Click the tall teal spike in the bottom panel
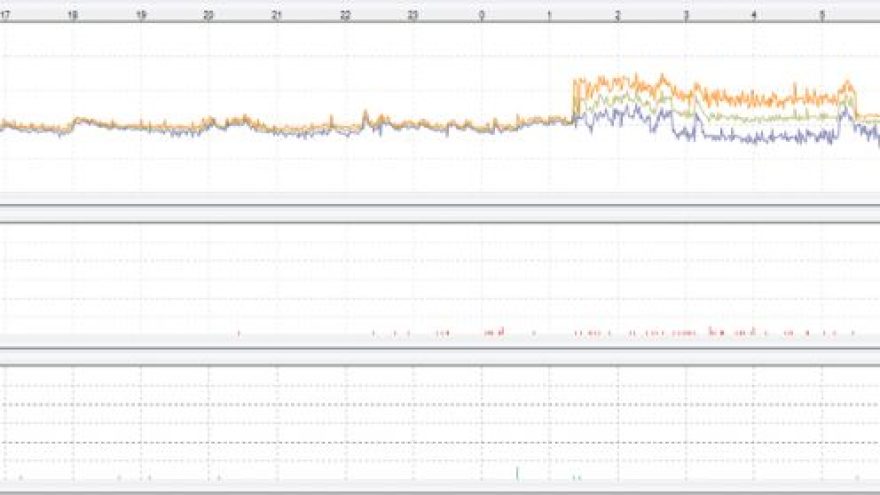 517,473
